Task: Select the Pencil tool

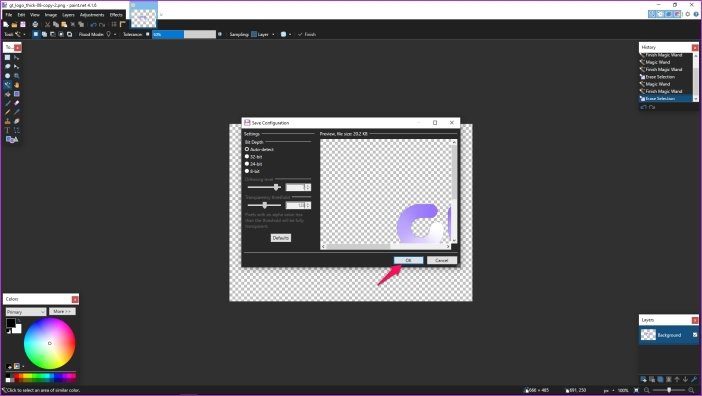Action: [8, 112]
